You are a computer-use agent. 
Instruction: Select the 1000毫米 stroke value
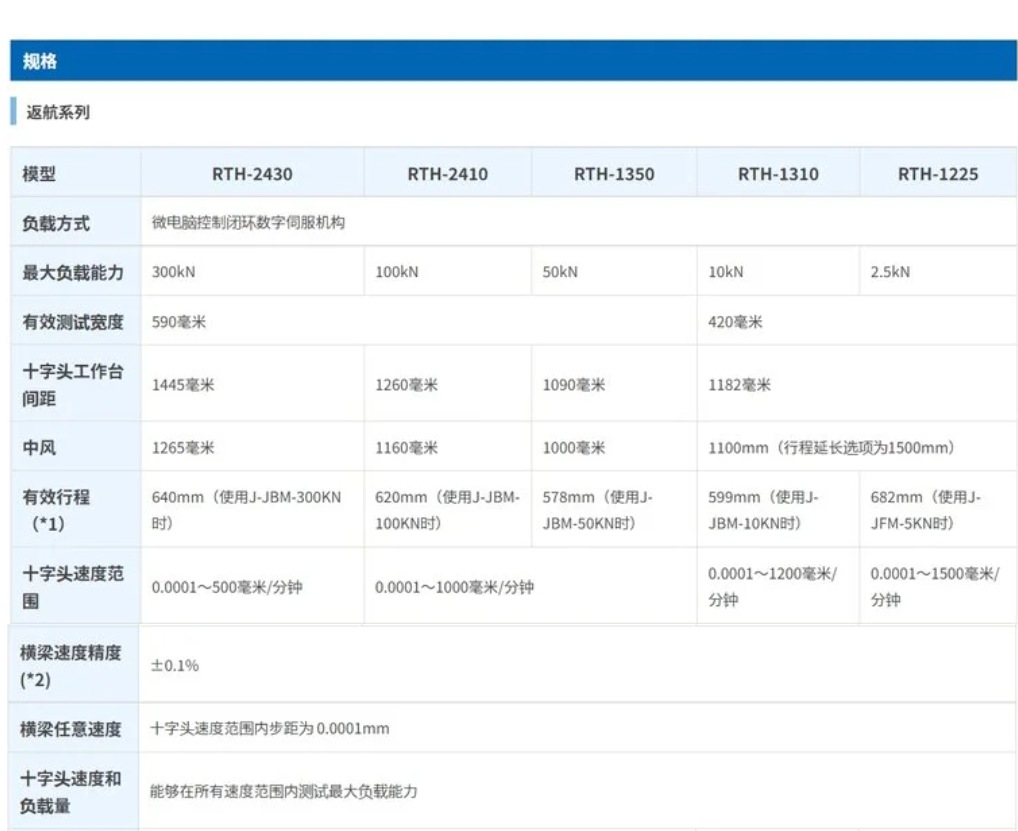coord(574,448)
